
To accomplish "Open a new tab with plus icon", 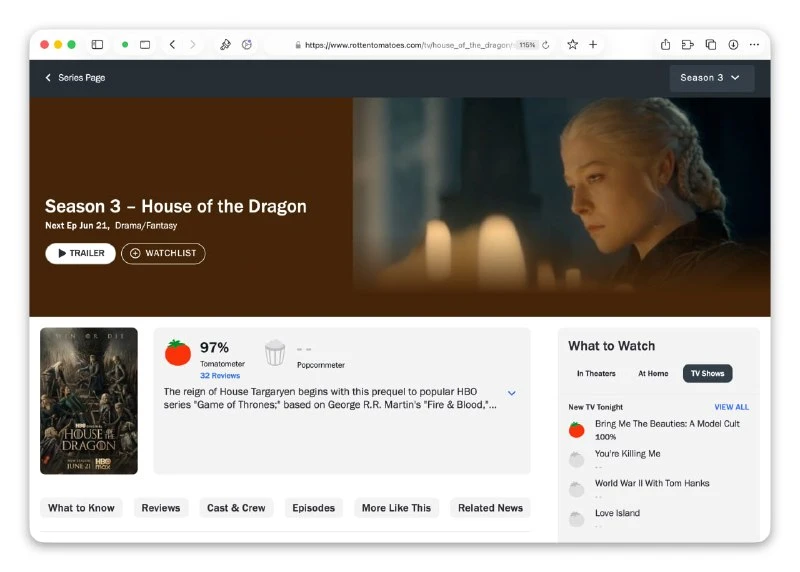I will 593,44.
